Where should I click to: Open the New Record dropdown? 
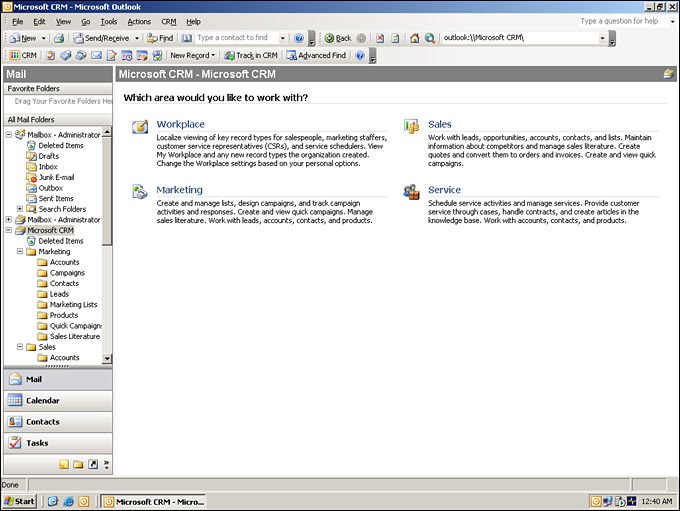193,55
